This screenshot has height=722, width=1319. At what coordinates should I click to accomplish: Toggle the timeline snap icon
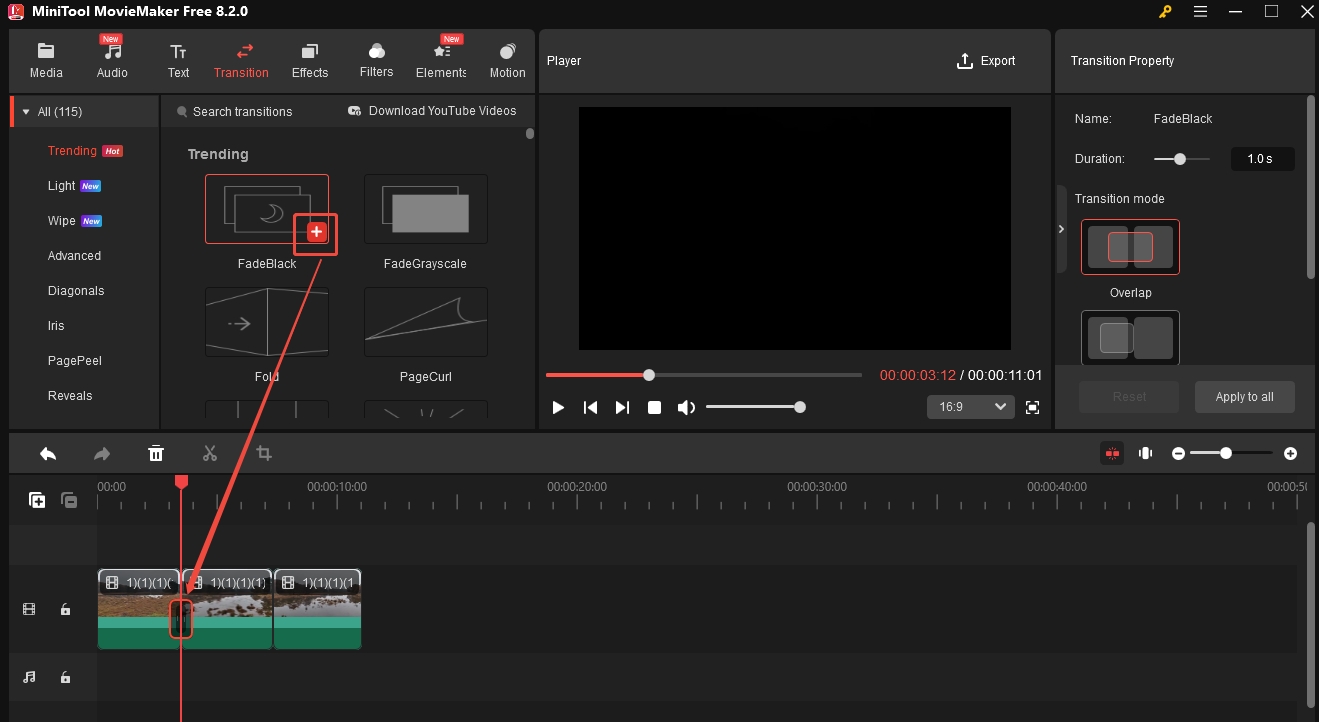(x=1112, y=453)
